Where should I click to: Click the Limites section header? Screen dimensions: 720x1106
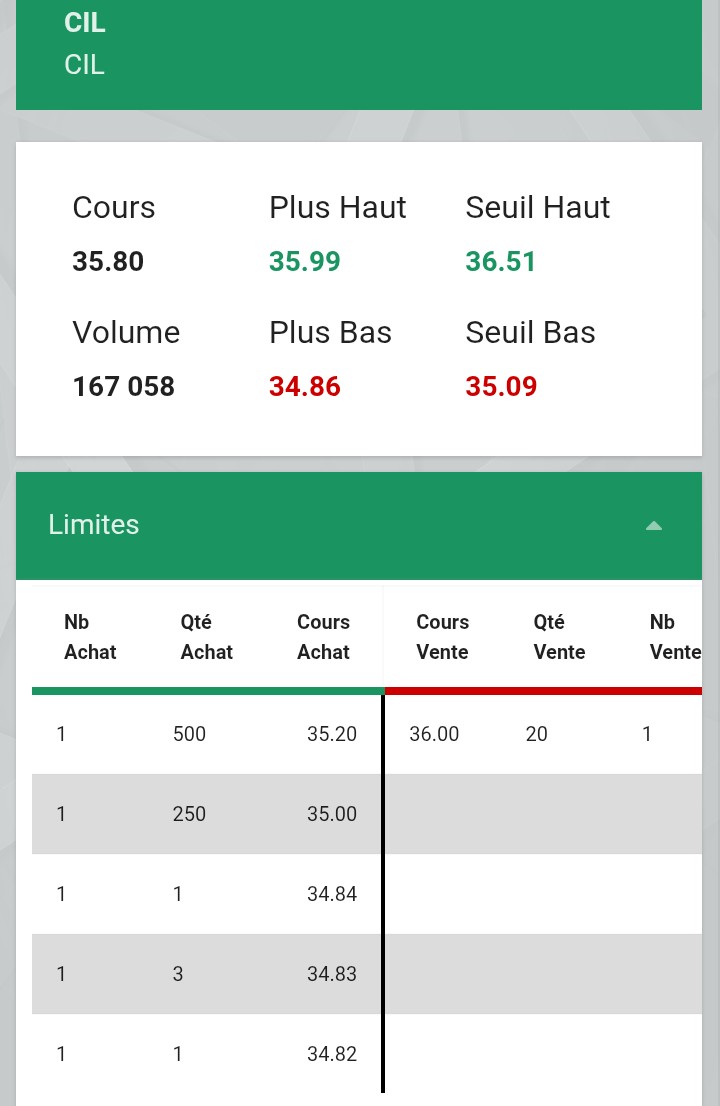coord(359,525)
